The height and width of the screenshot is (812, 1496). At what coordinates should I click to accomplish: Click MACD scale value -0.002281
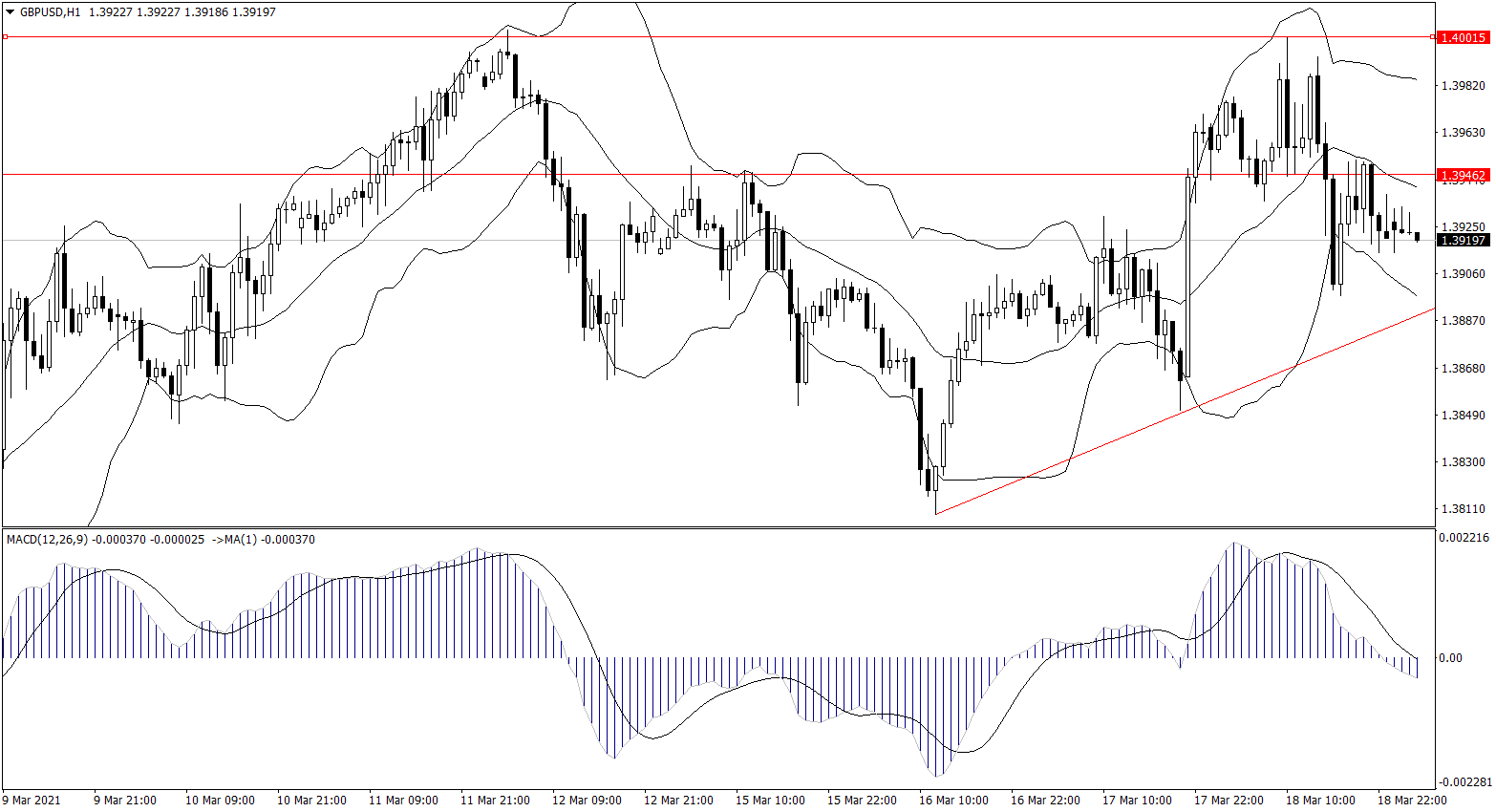(1463, 781)
